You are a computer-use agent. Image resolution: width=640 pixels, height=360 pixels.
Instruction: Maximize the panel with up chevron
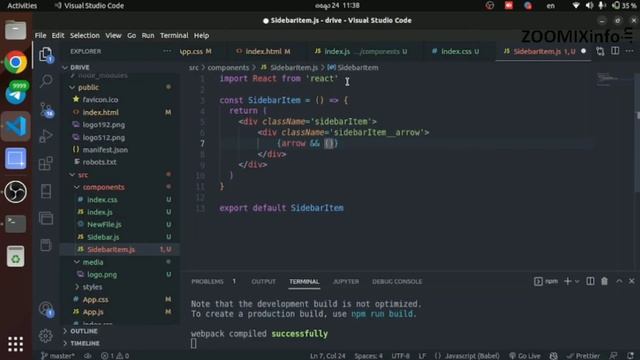619,281
